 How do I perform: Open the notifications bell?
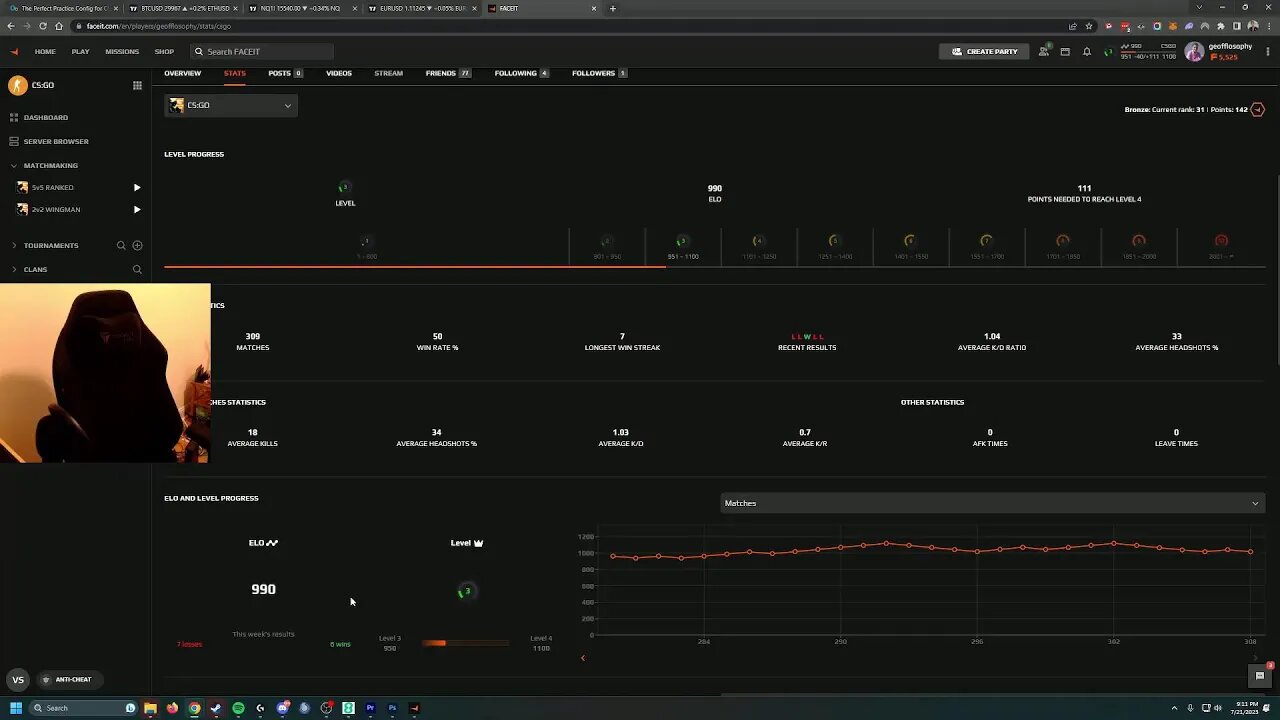click(1087, 51)
